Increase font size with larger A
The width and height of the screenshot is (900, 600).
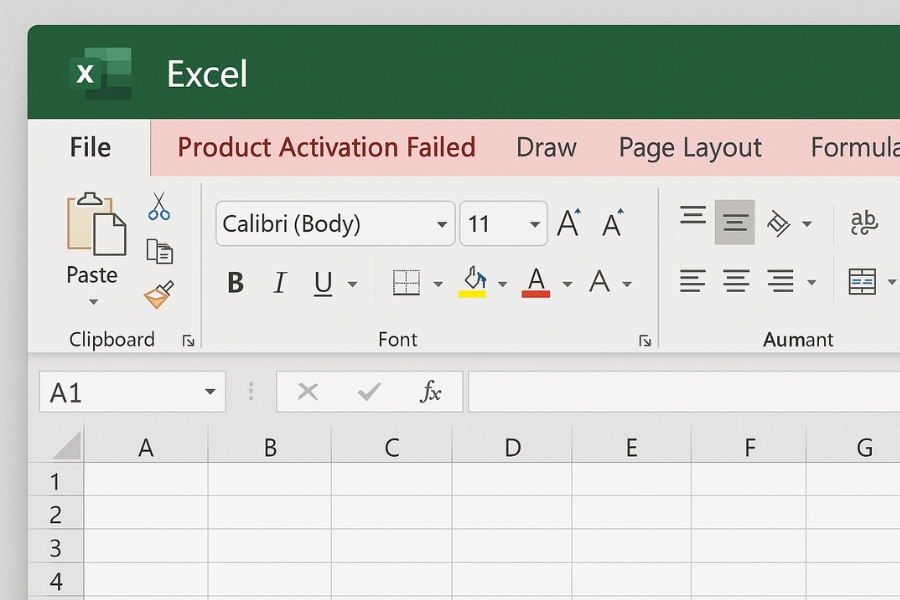[x=569, y=223]
